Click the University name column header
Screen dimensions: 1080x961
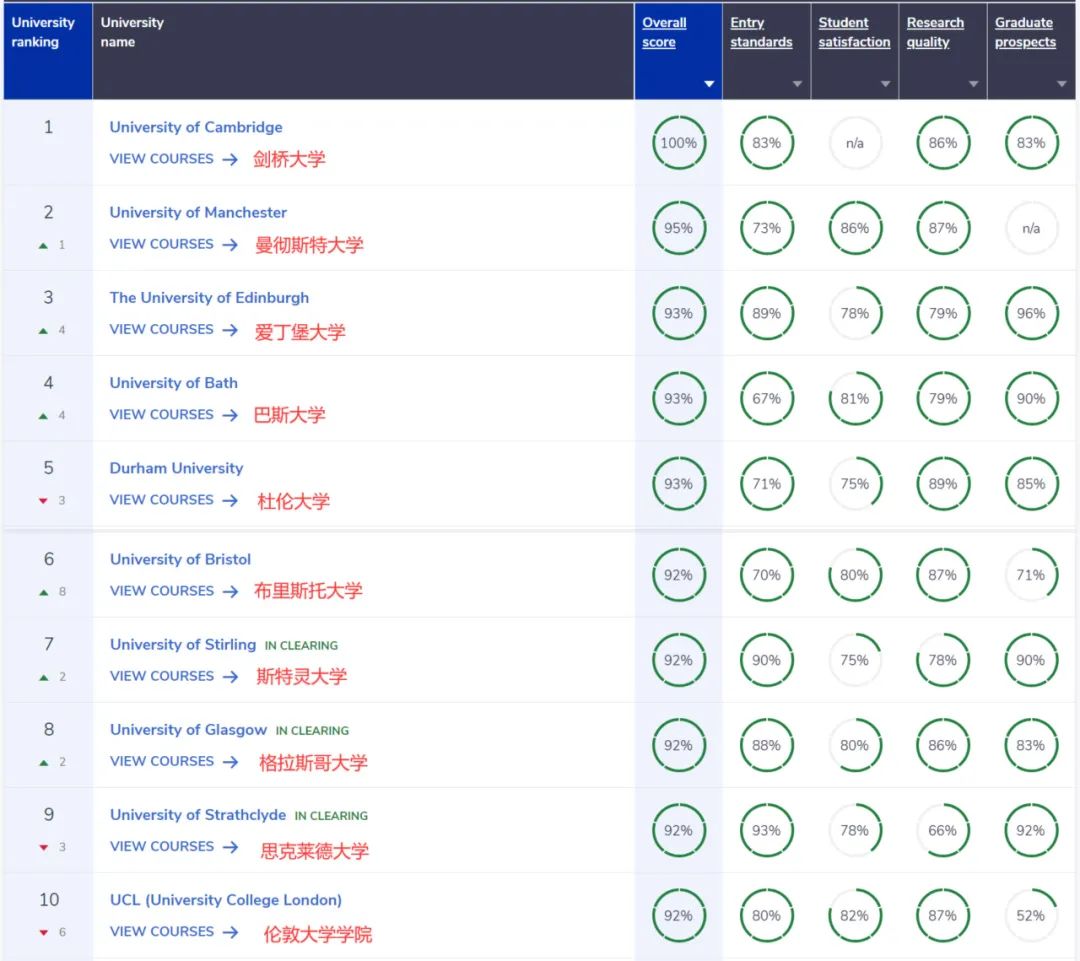[x=363, y=52]
